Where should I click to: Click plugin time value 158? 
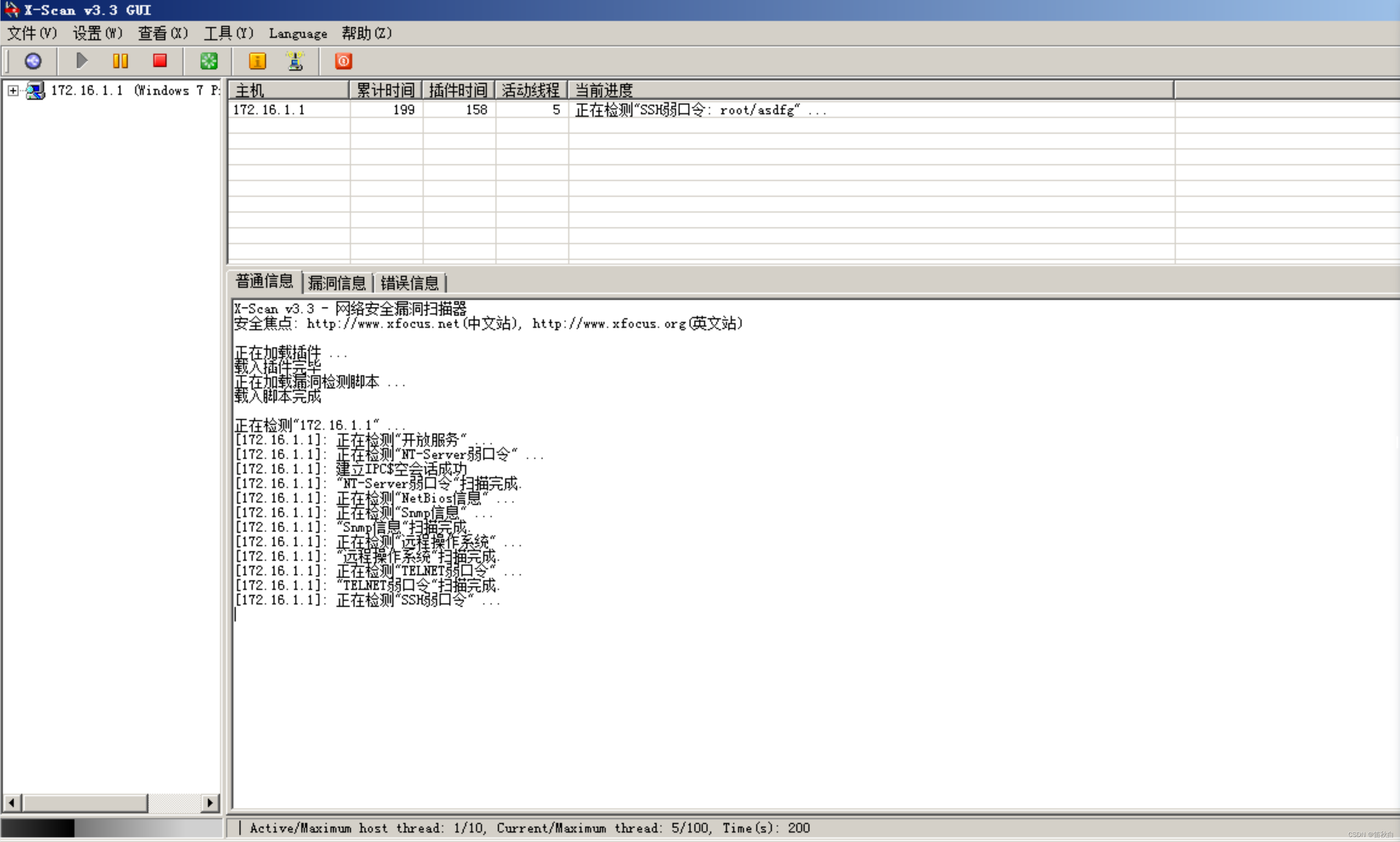click(477, 110)
